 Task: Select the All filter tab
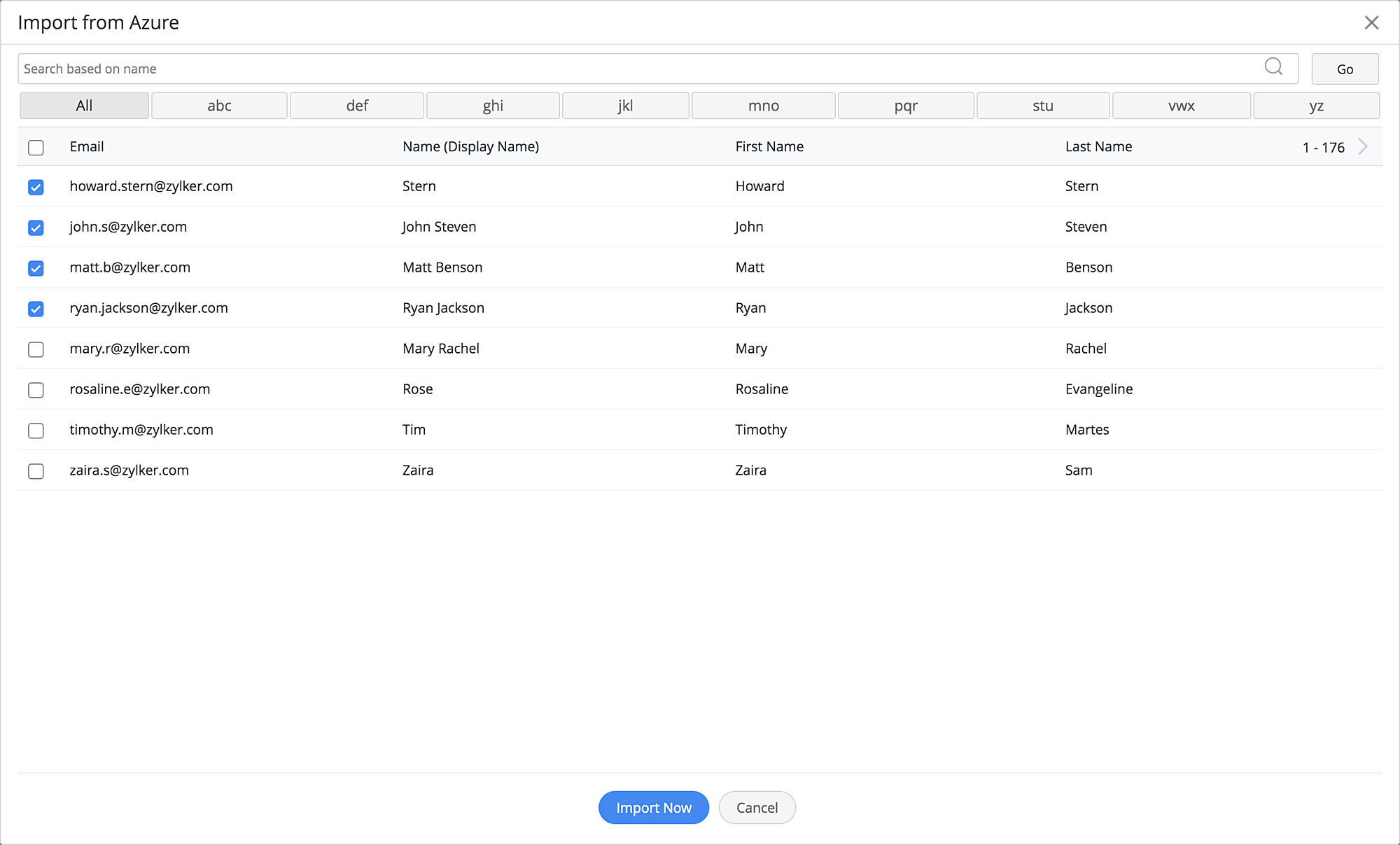coord(84,106)
